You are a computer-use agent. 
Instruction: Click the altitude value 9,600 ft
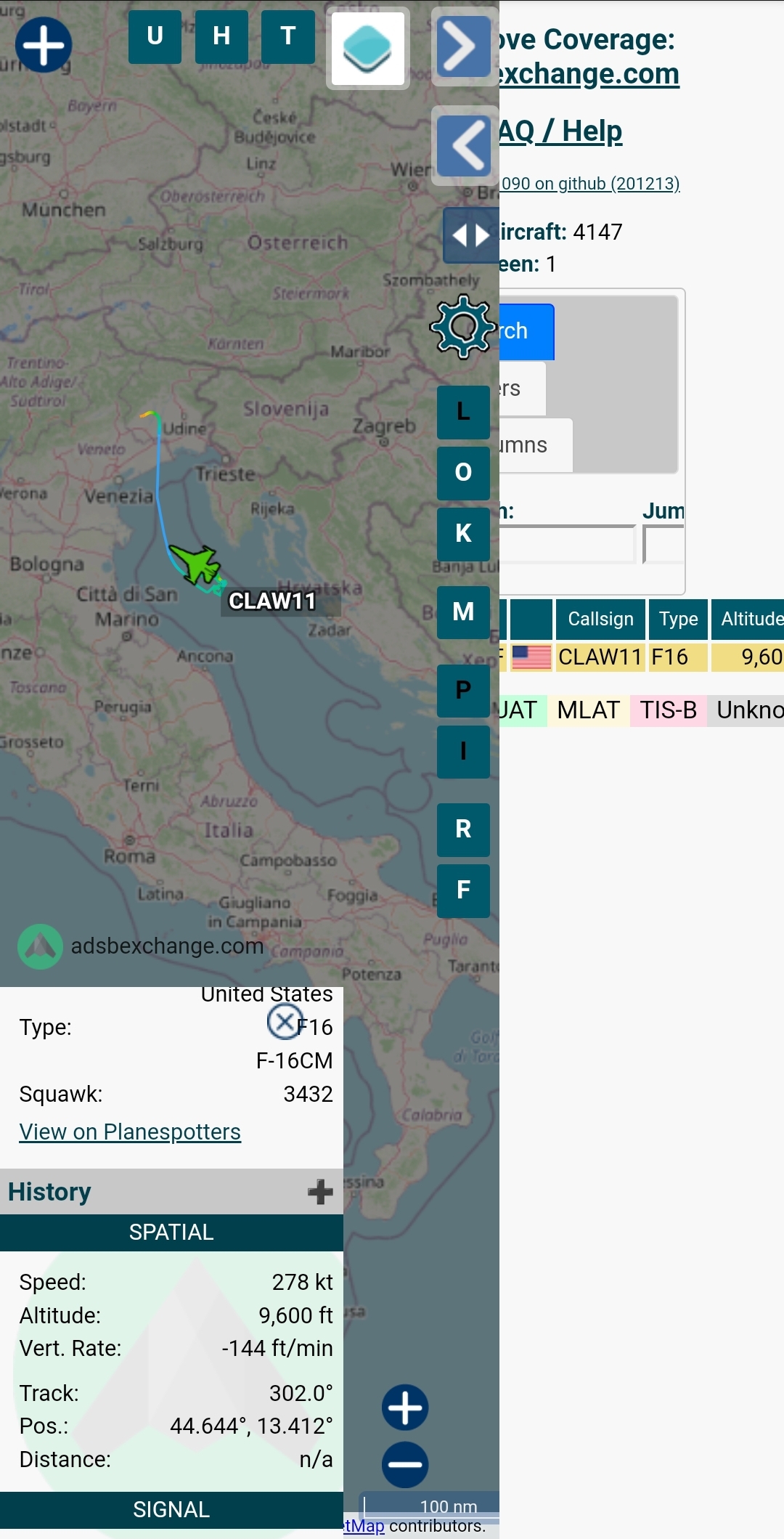click(x=295, y=1315)
